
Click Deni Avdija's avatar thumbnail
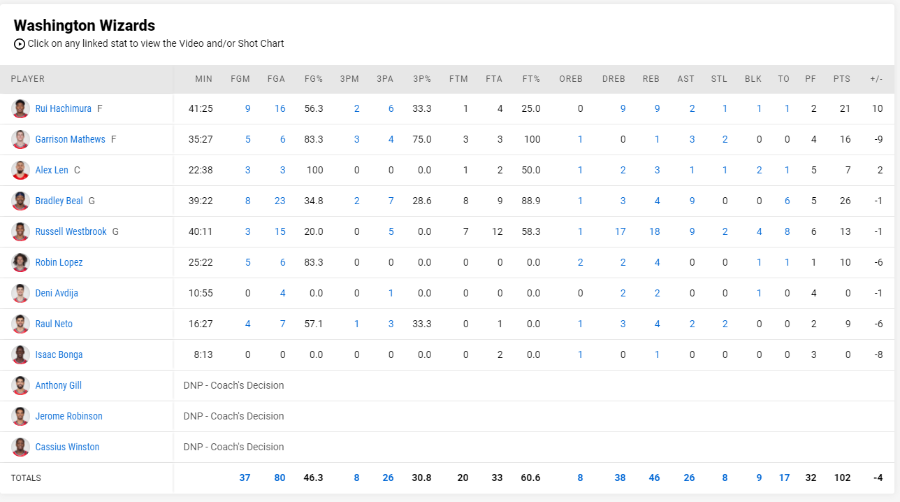point(21,293)
